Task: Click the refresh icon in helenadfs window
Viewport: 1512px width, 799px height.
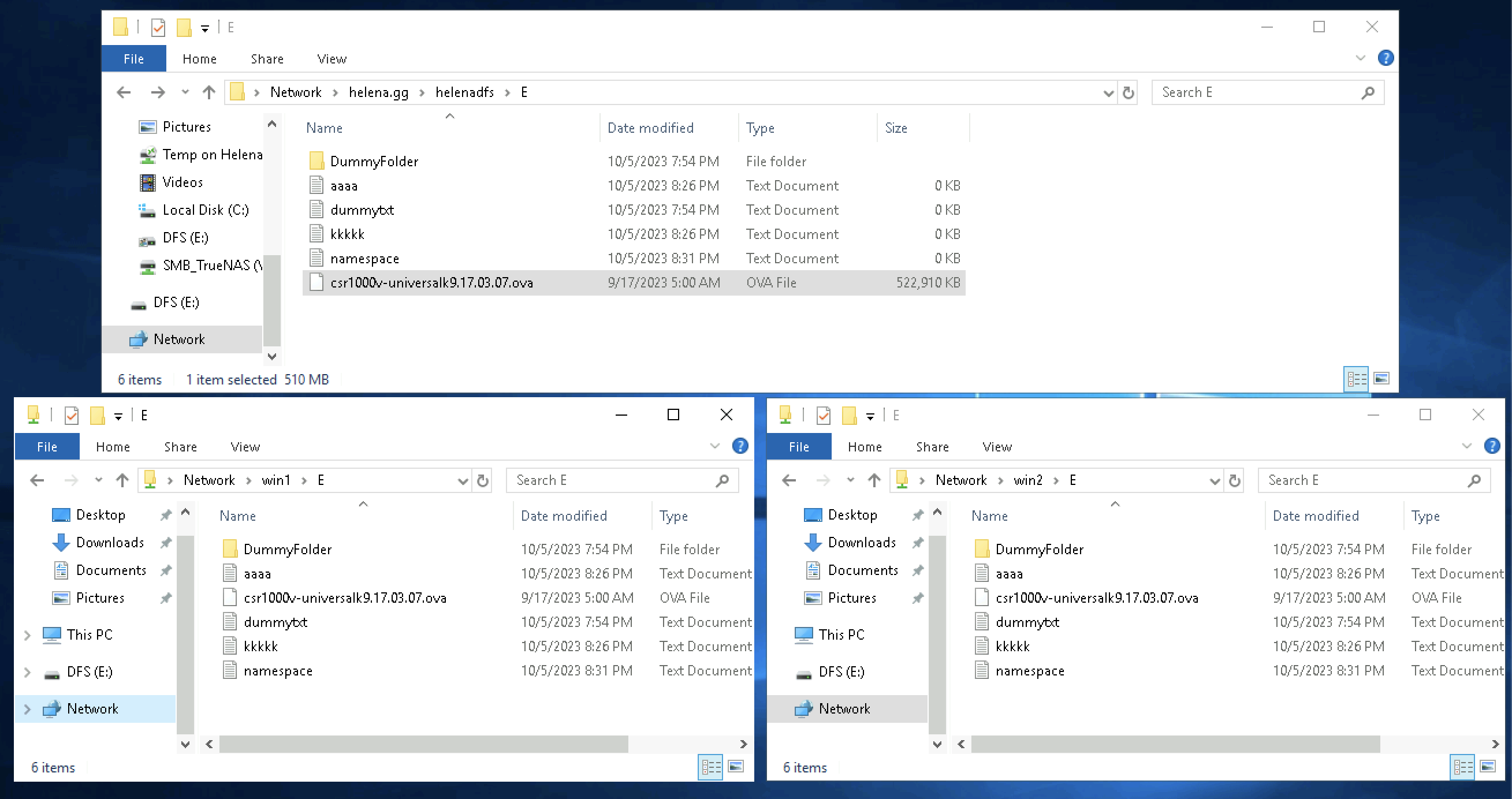Action: 1127,93
